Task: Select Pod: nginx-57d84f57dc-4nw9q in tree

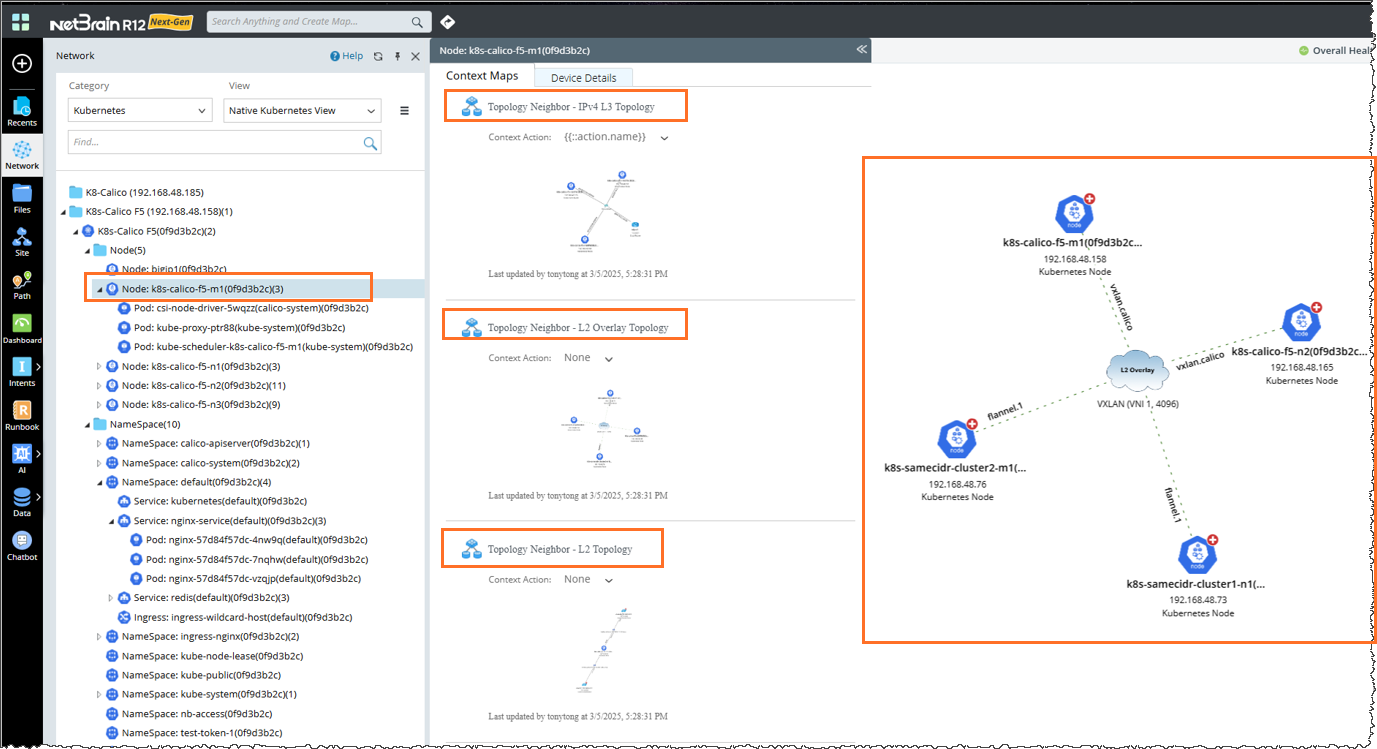Action: (249, 540)
